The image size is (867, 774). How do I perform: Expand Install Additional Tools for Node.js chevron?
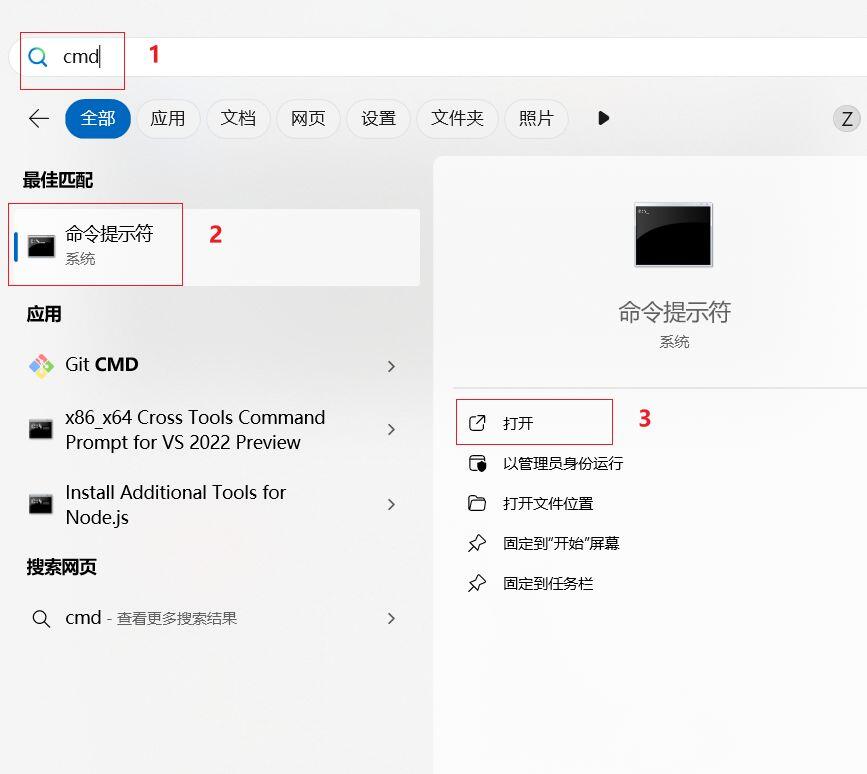click(x=391, y=504)
